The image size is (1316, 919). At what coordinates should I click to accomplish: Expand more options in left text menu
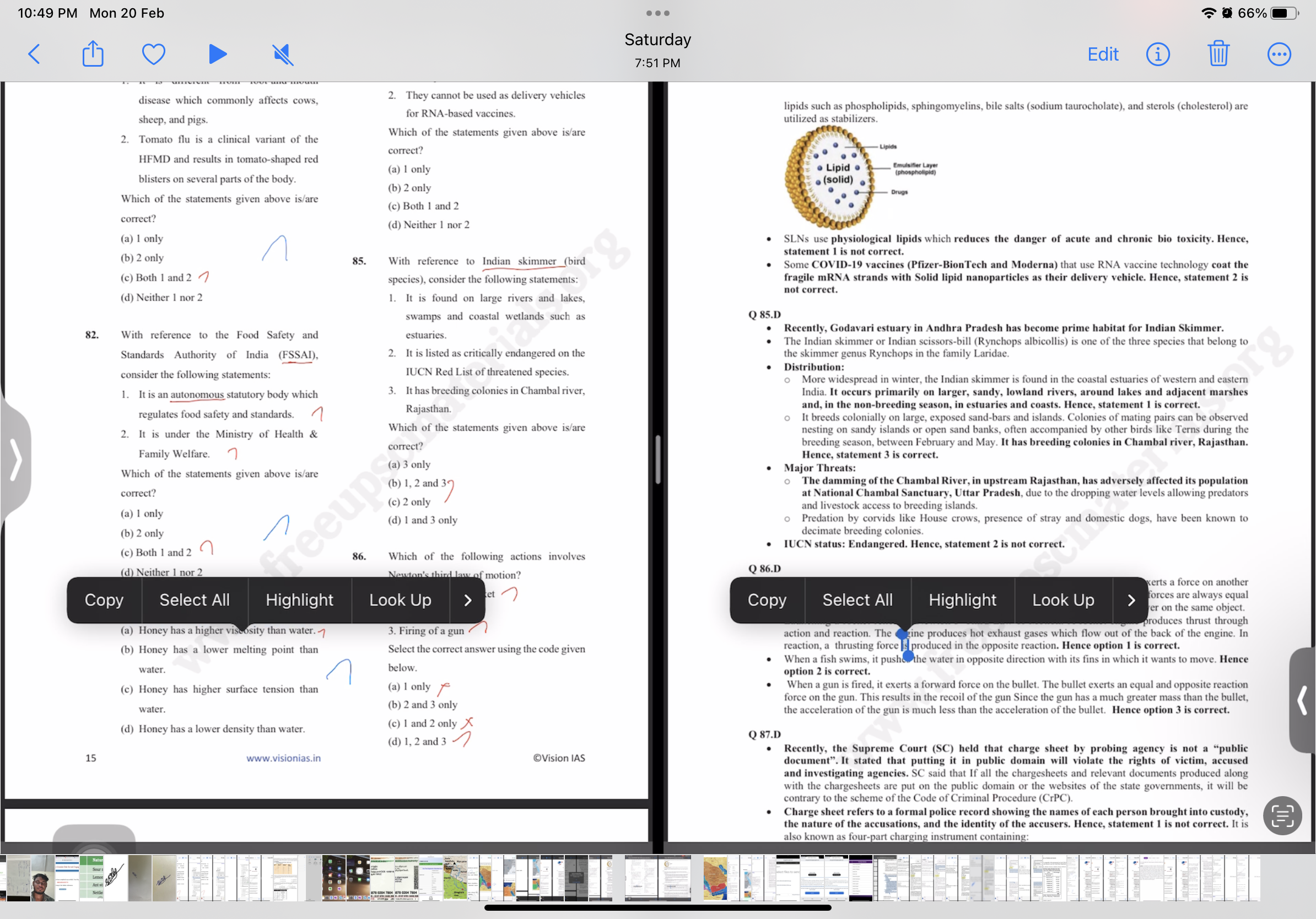pos(467,600)
